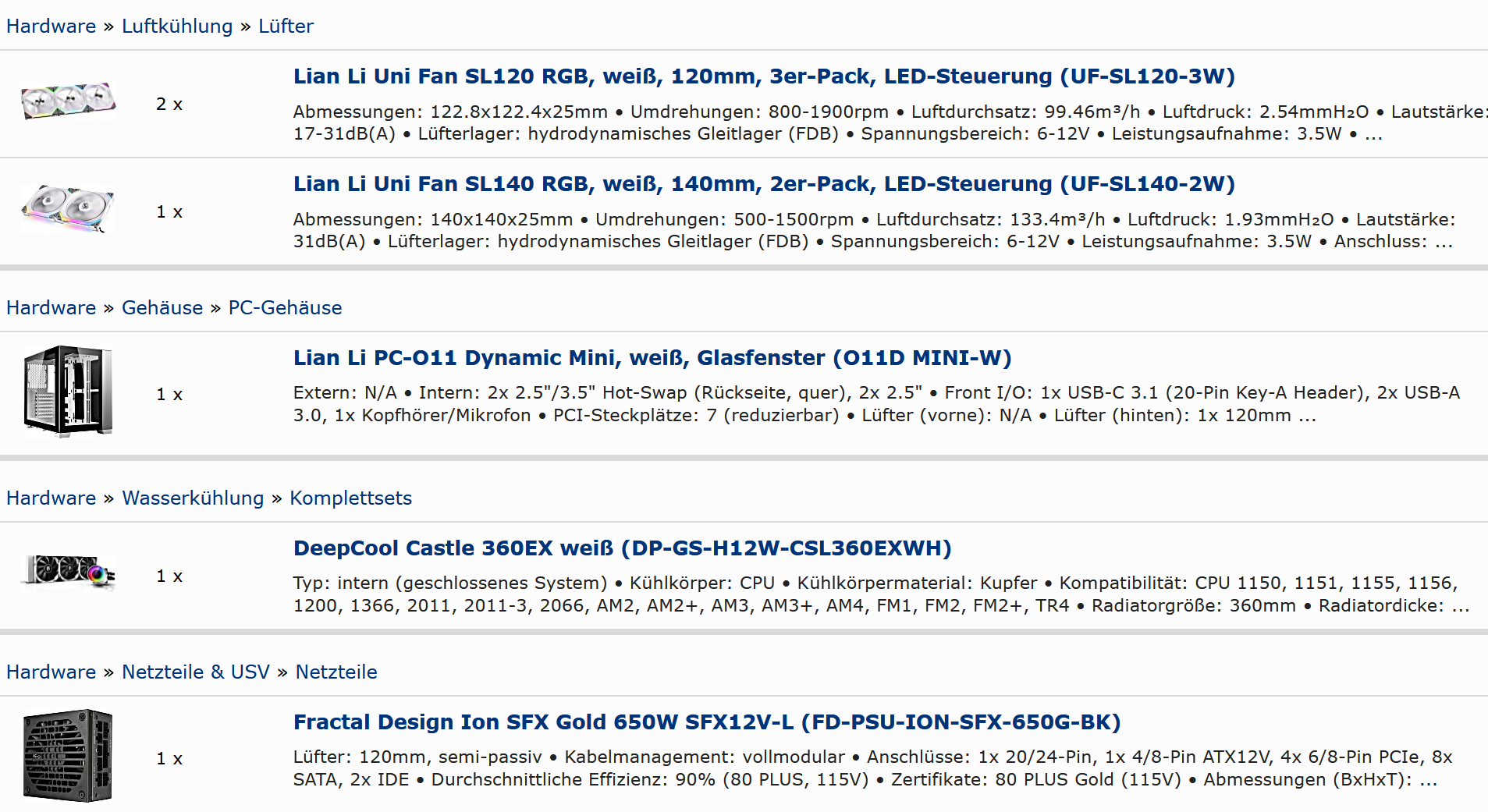
Task: Click SL120 specs starting 'Abmessungen: 122.8x122.4x25mm'
Action: [x=890, y=122]
